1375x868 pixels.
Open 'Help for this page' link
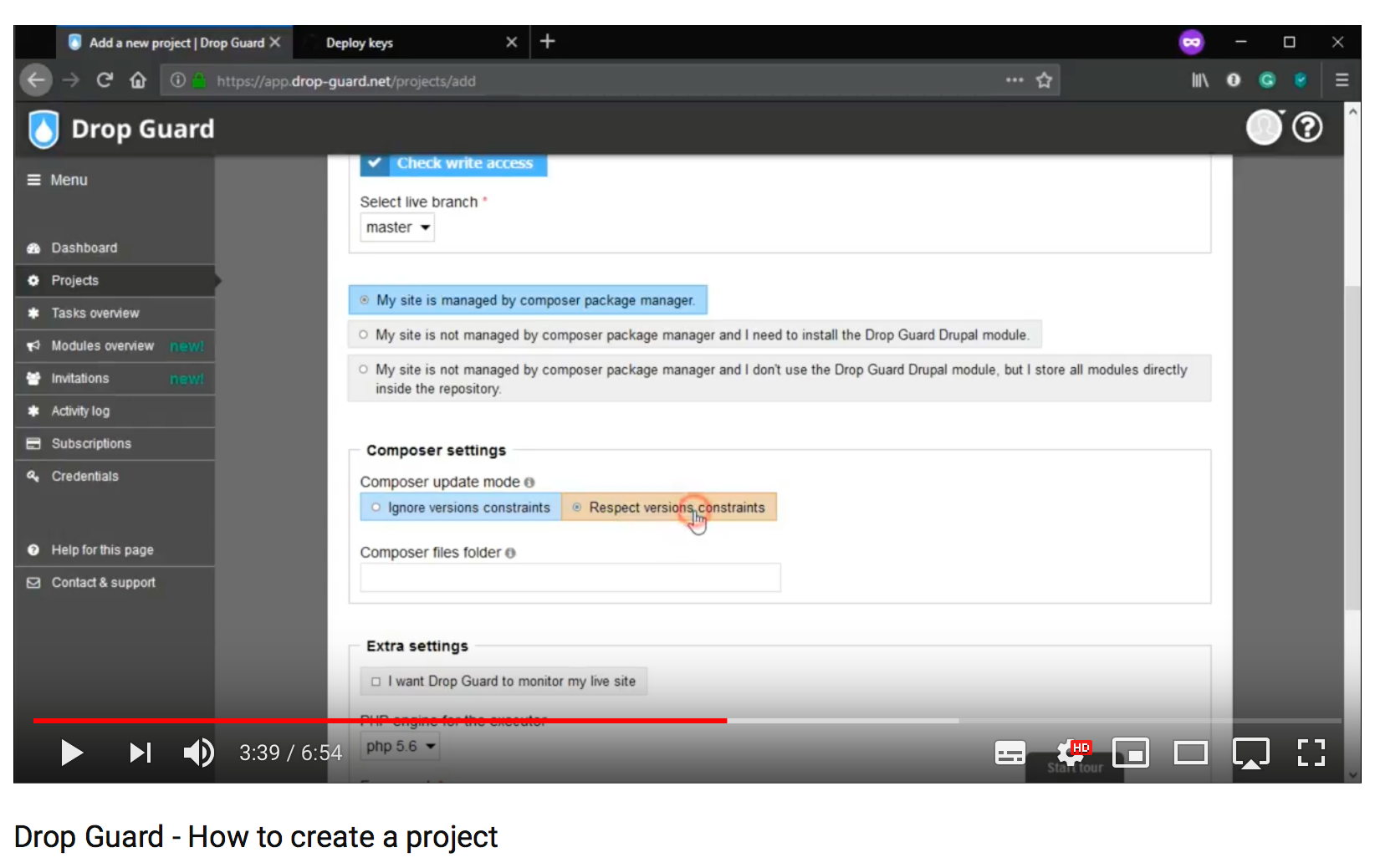click(115, 549)
